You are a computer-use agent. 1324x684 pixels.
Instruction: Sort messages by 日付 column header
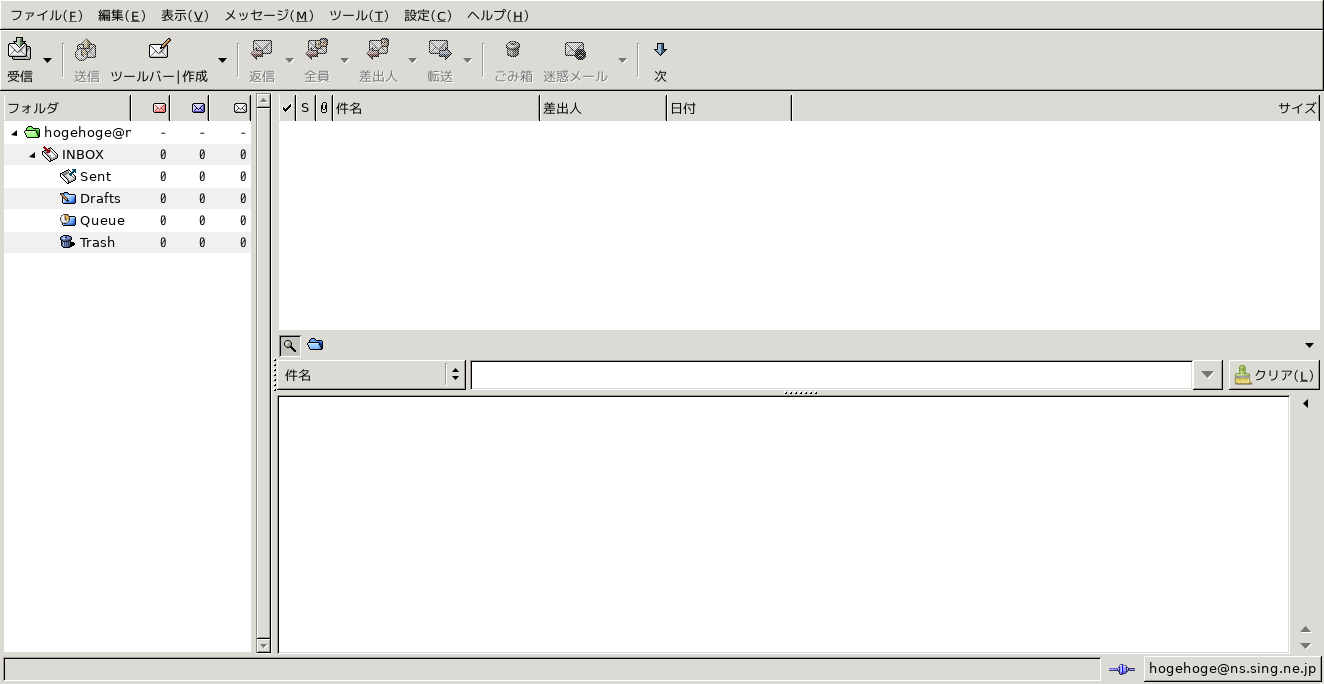coord(729,108)
